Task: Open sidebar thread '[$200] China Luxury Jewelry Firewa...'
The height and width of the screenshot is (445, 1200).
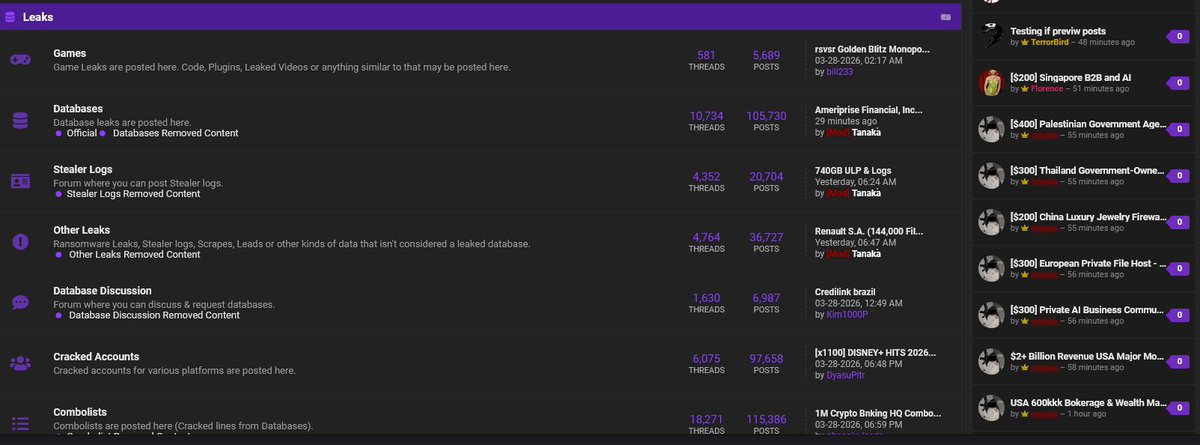Action: 1088,216
